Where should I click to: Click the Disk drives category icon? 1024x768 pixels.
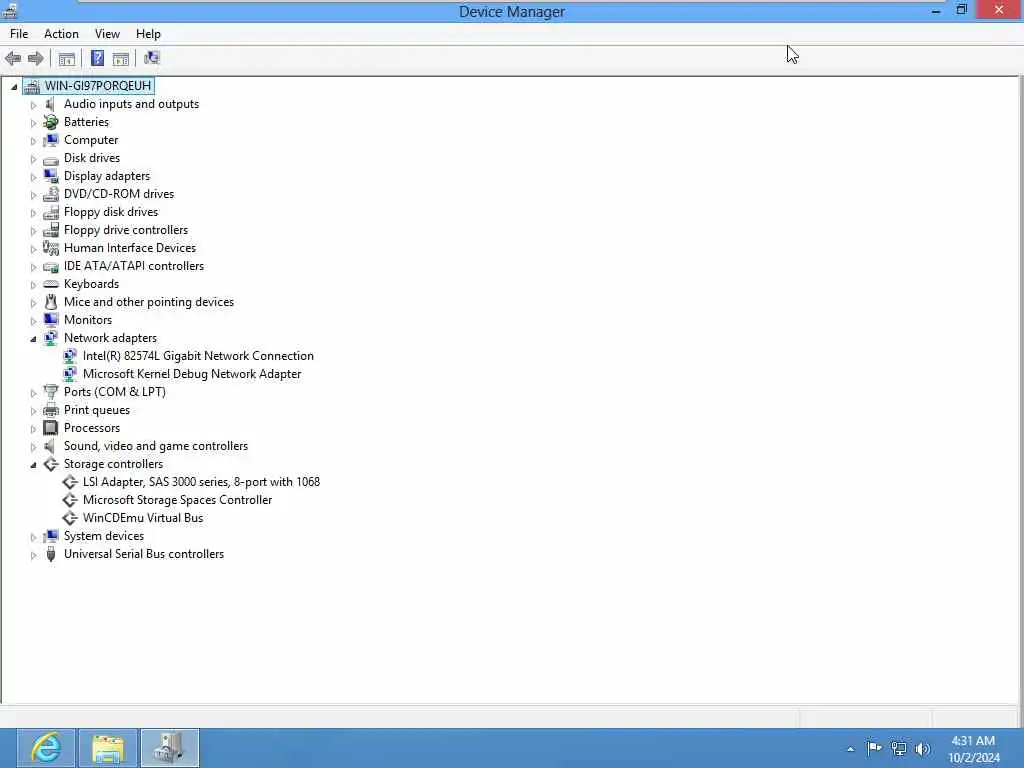pos(51,159)
